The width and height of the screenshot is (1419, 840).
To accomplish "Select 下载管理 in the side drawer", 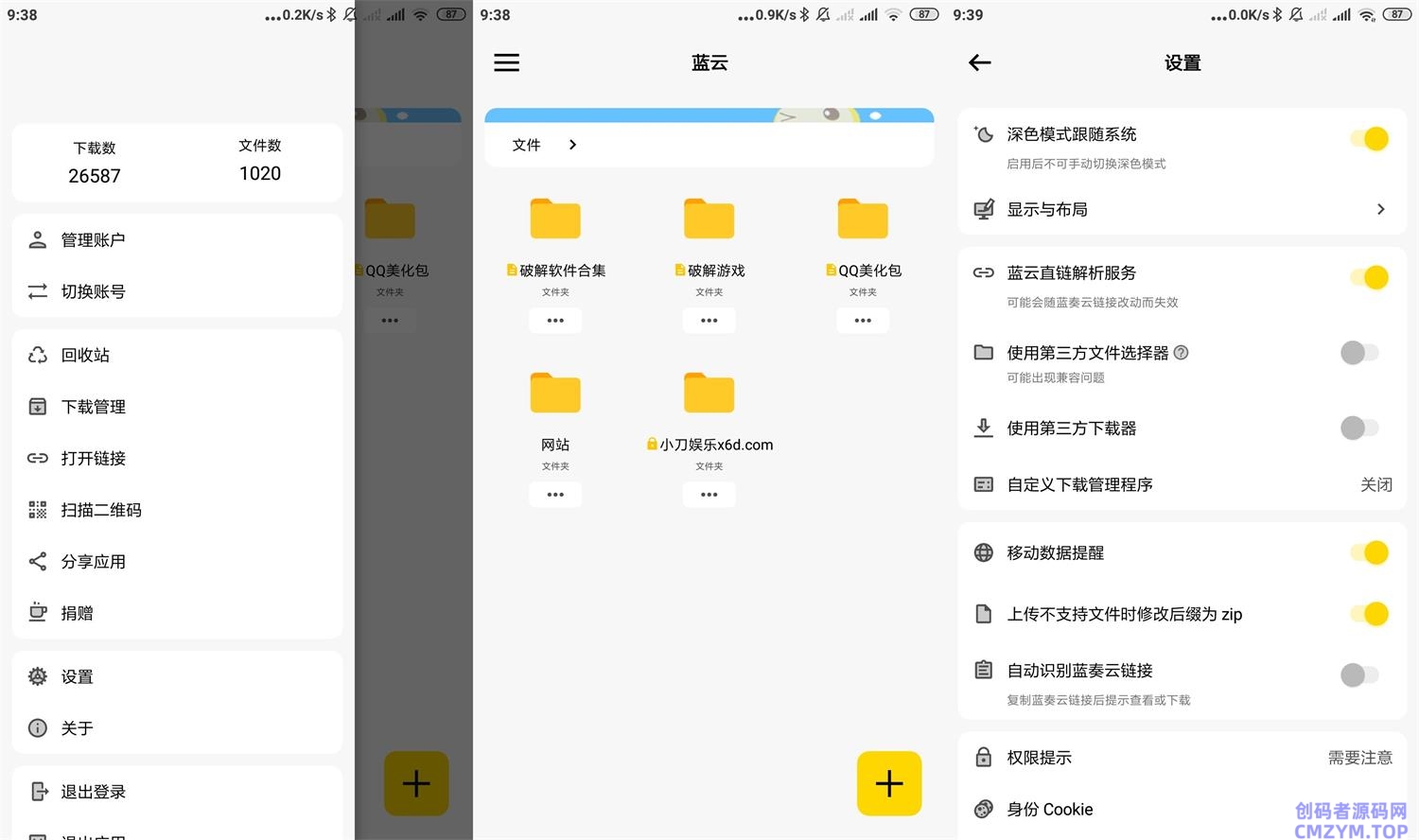I will (93, 407).
